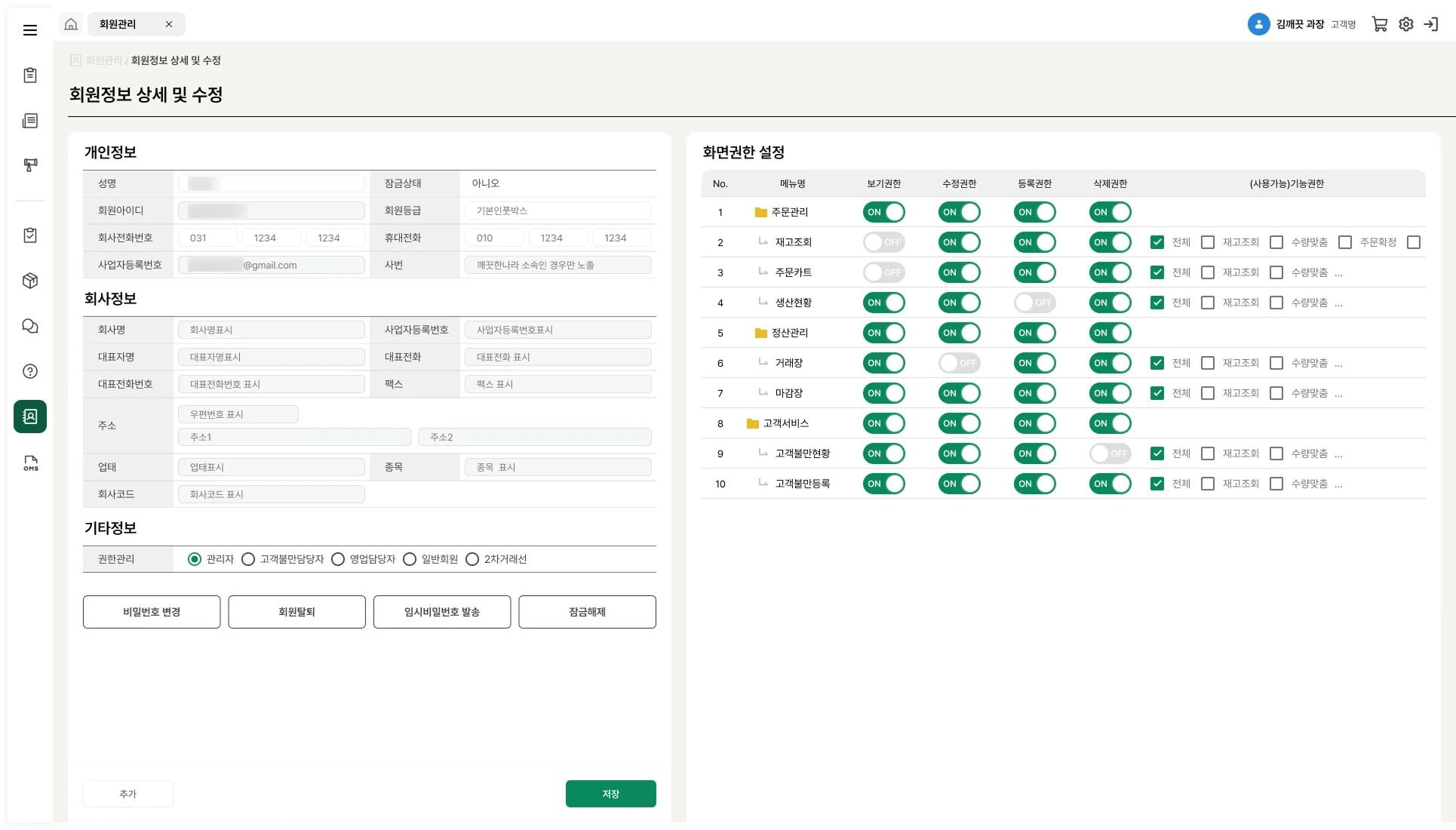Click the 잠금해제 button
Image resolution: width=1456 pixels, height=830 pixels.
(588, 612)
